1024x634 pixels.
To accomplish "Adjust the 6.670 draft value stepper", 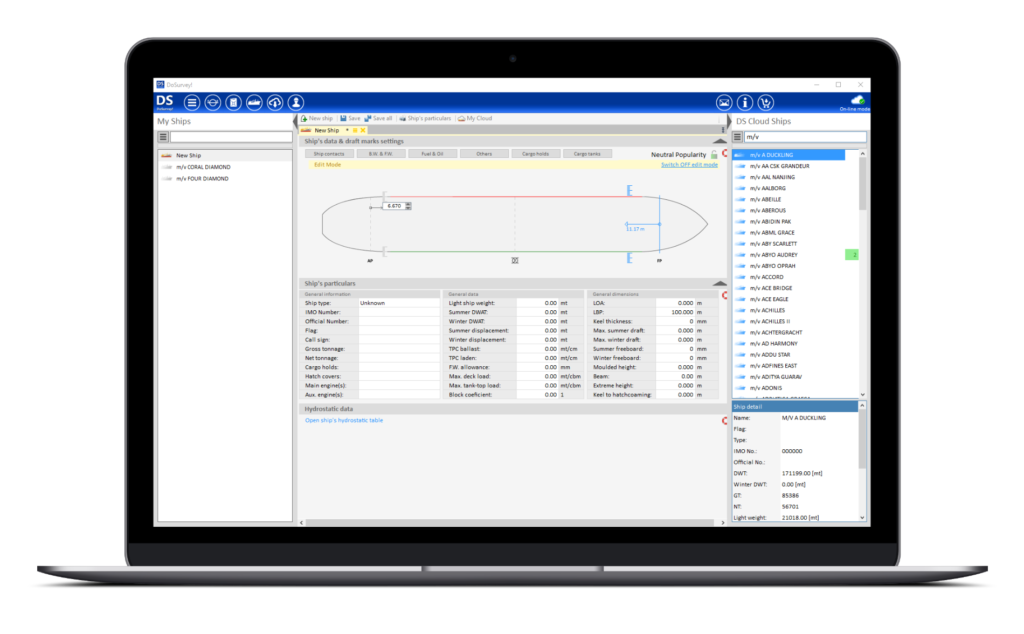I will point(406,204).
